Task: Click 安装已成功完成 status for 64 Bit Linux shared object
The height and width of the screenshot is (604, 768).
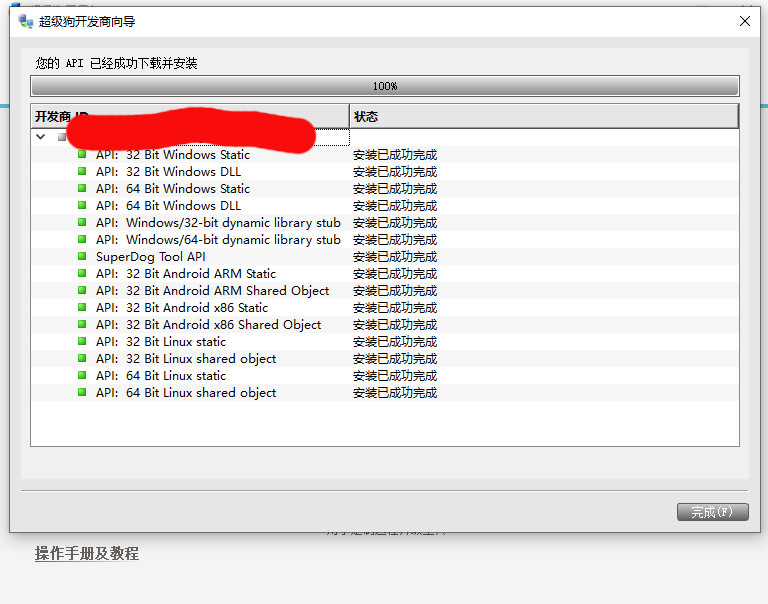Action: (395, 392)
